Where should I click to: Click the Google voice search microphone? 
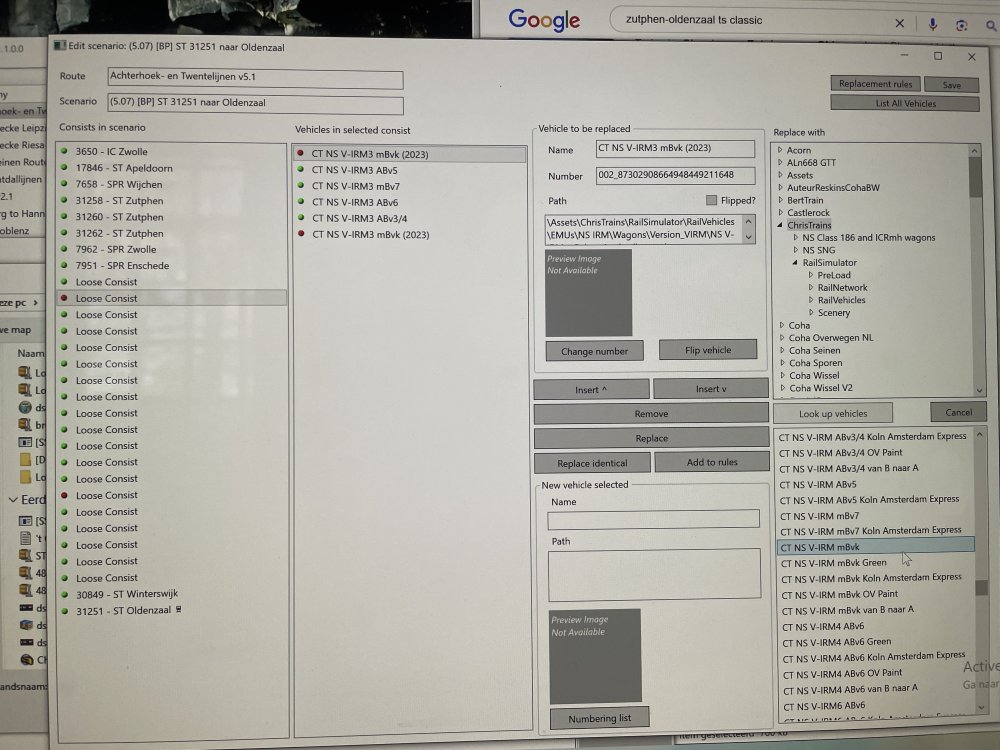tap(932, 23)
